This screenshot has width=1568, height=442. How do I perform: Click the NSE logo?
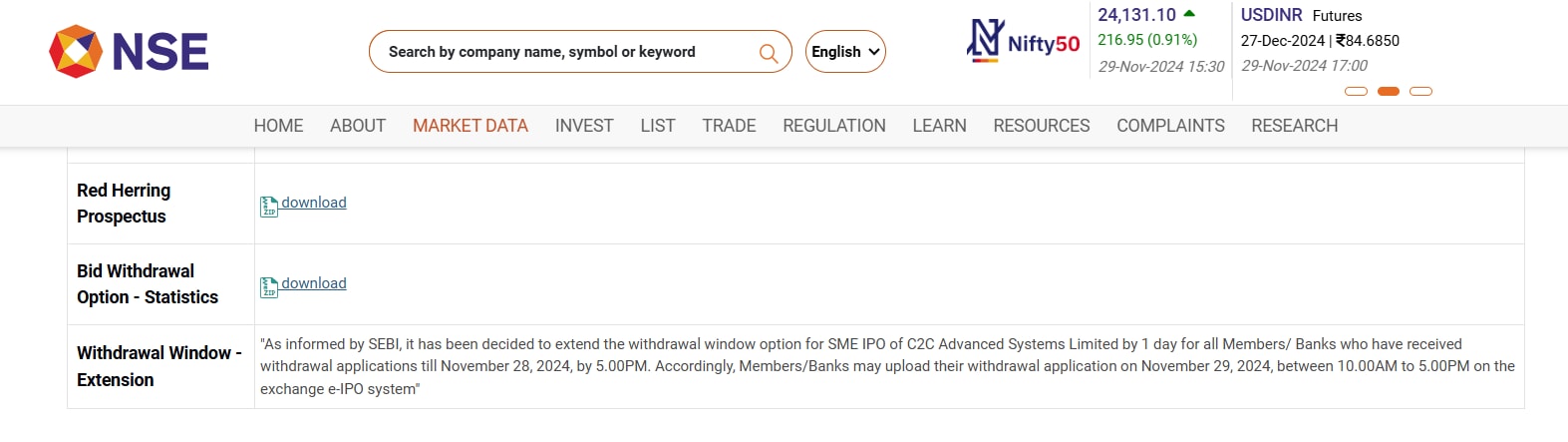(x=129, y=52)
